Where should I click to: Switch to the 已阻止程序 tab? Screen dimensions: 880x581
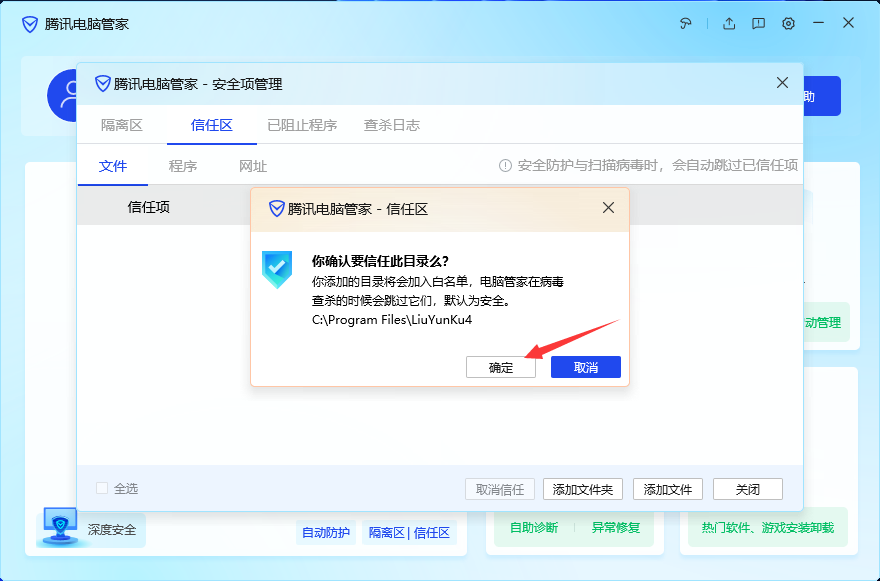pos(302,125)
